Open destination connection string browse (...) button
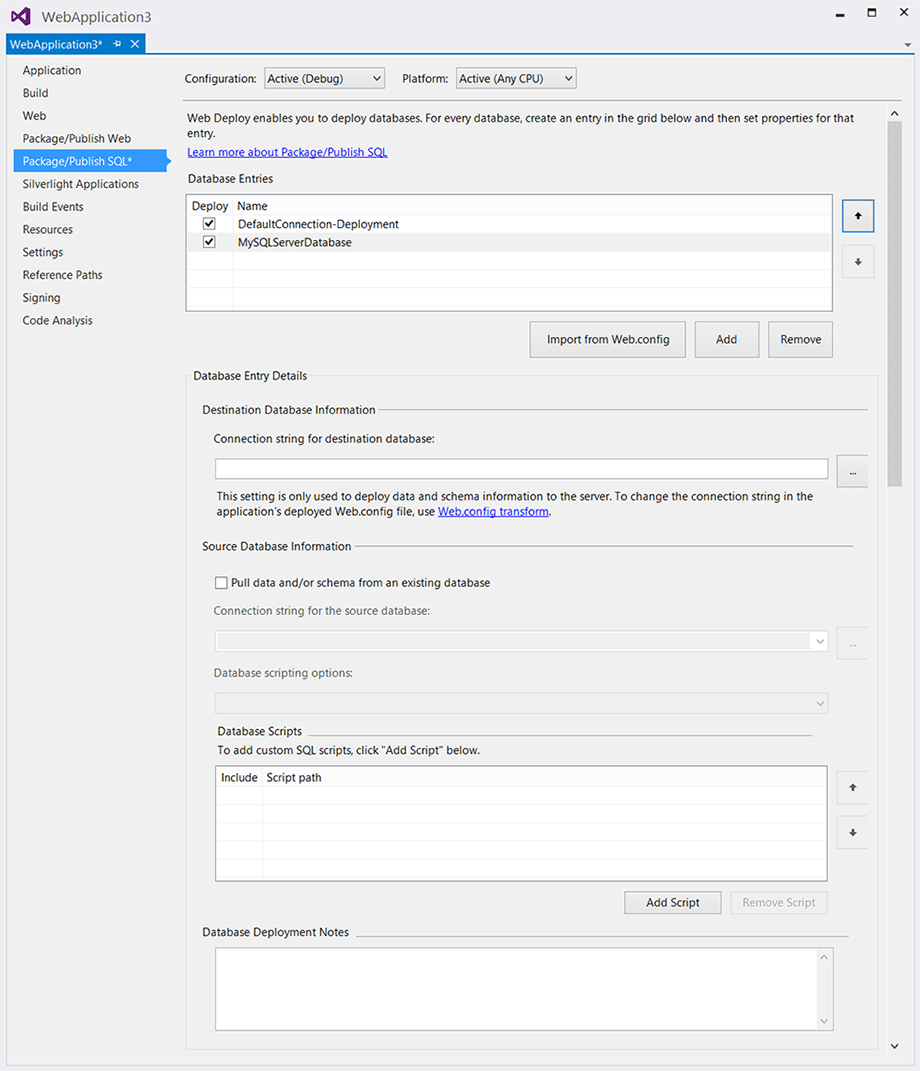 point(852,472)
